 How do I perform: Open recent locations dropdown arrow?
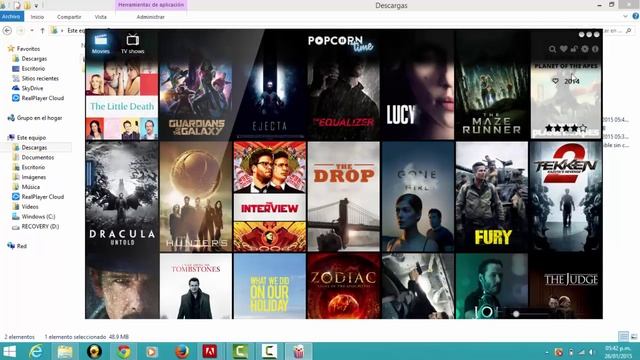pyautogui.click(x=32, y=31)
